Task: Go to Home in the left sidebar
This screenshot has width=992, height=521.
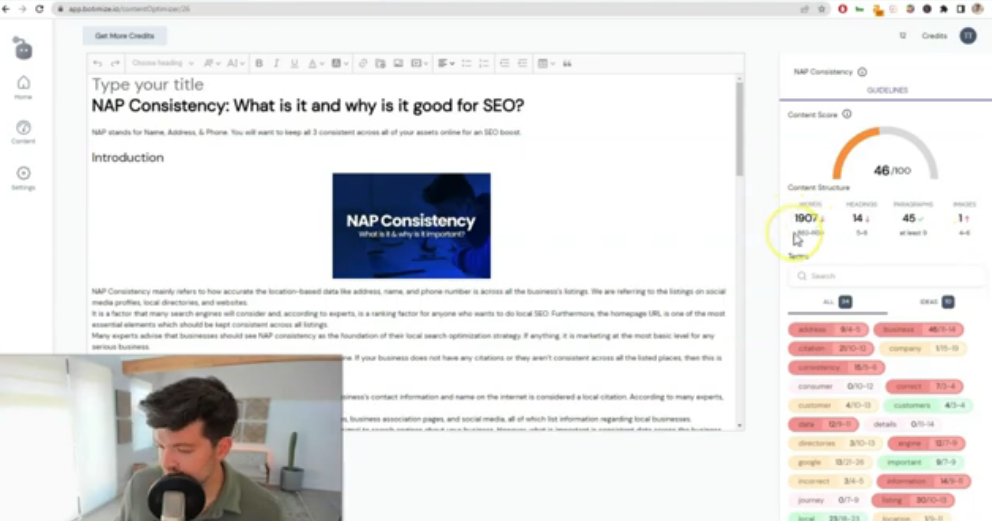Action: [23, 87]
